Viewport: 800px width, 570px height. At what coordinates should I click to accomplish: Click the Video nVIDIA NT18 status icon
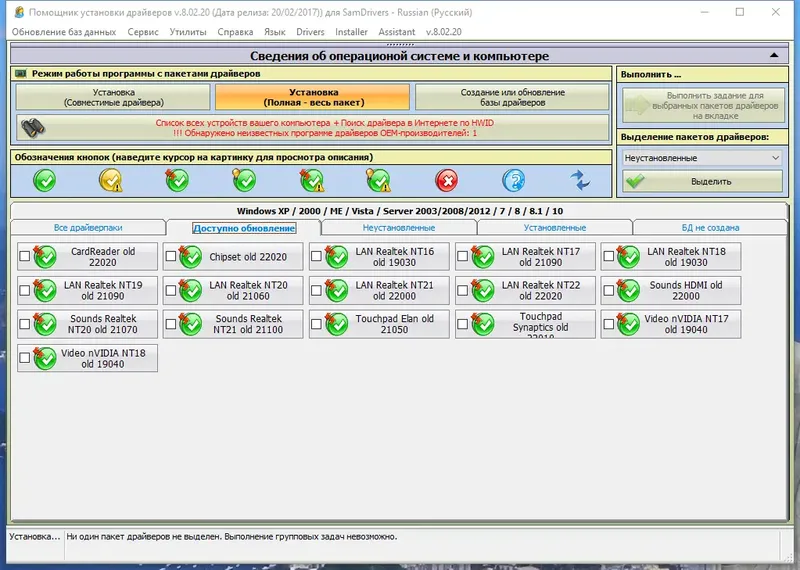click(x=45, y=358)
